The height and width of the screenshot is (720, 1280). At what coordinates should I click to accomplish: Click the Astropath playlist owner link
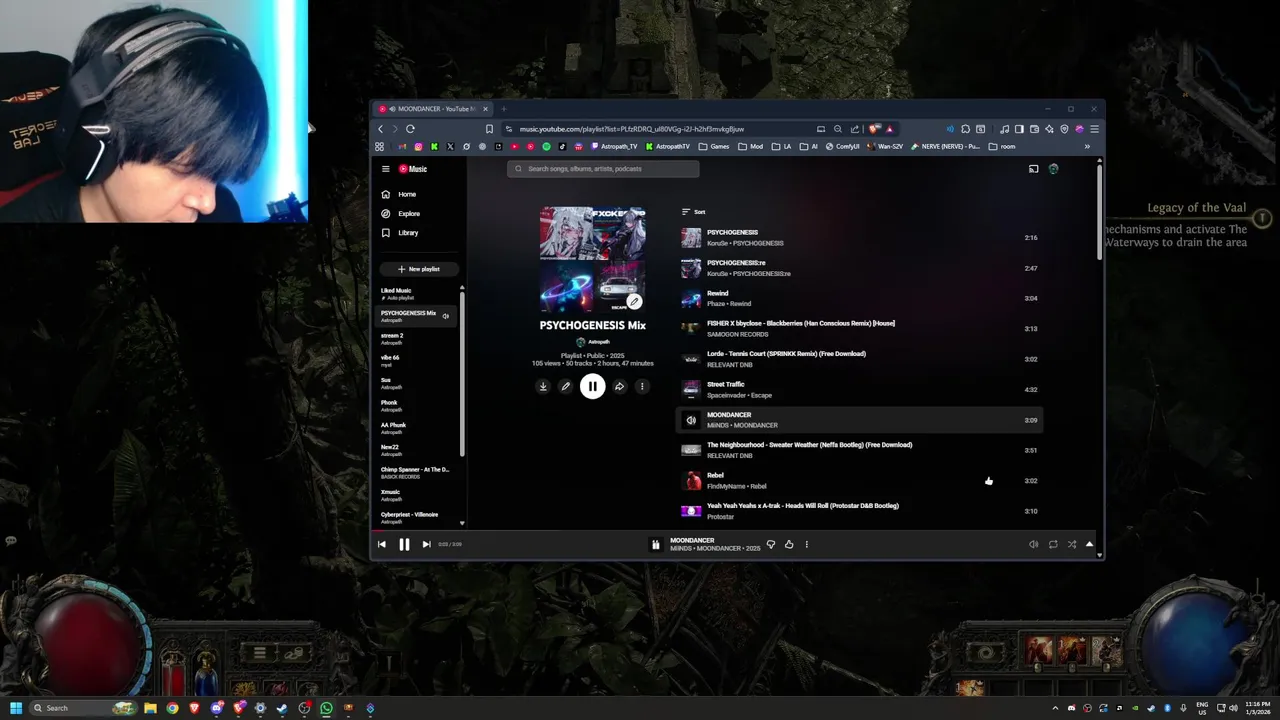(x=598, y=342)
